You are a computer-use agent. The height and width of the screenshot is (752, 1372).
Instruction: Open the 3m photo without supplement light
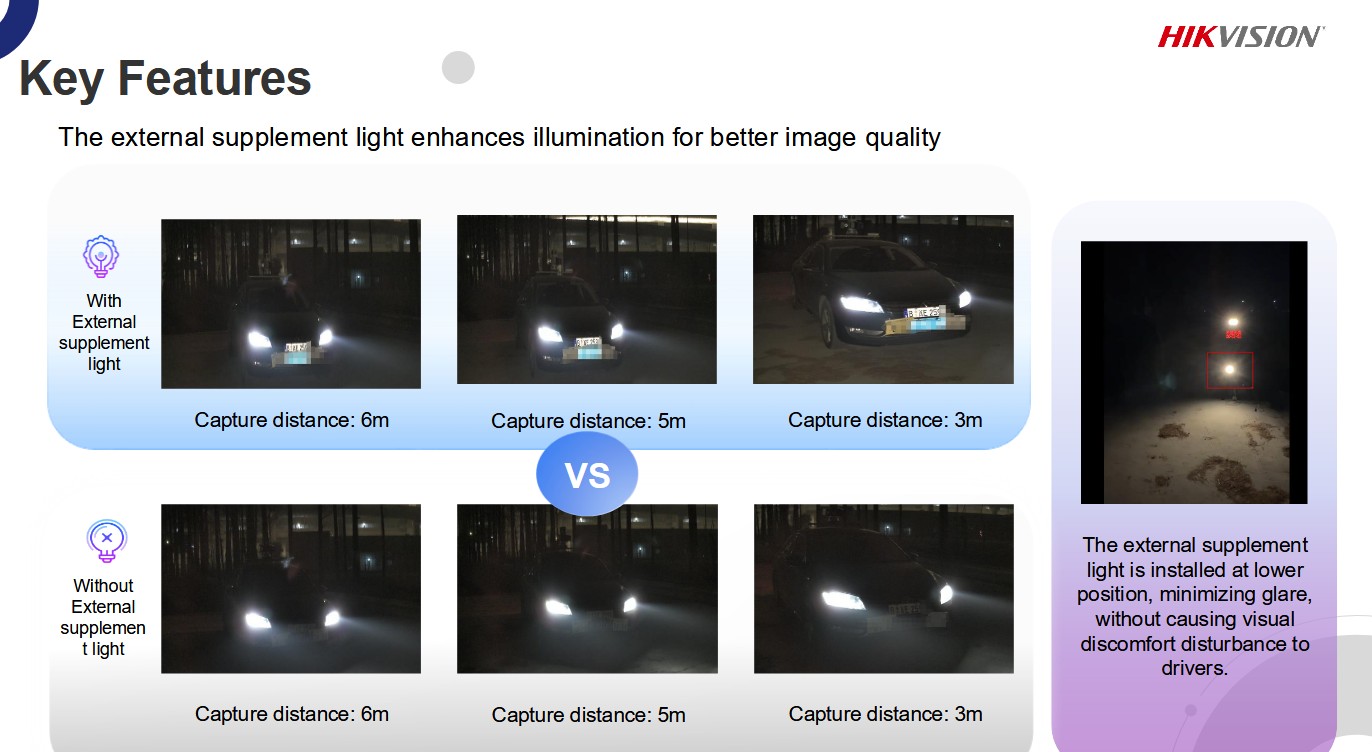coord(883,588)
